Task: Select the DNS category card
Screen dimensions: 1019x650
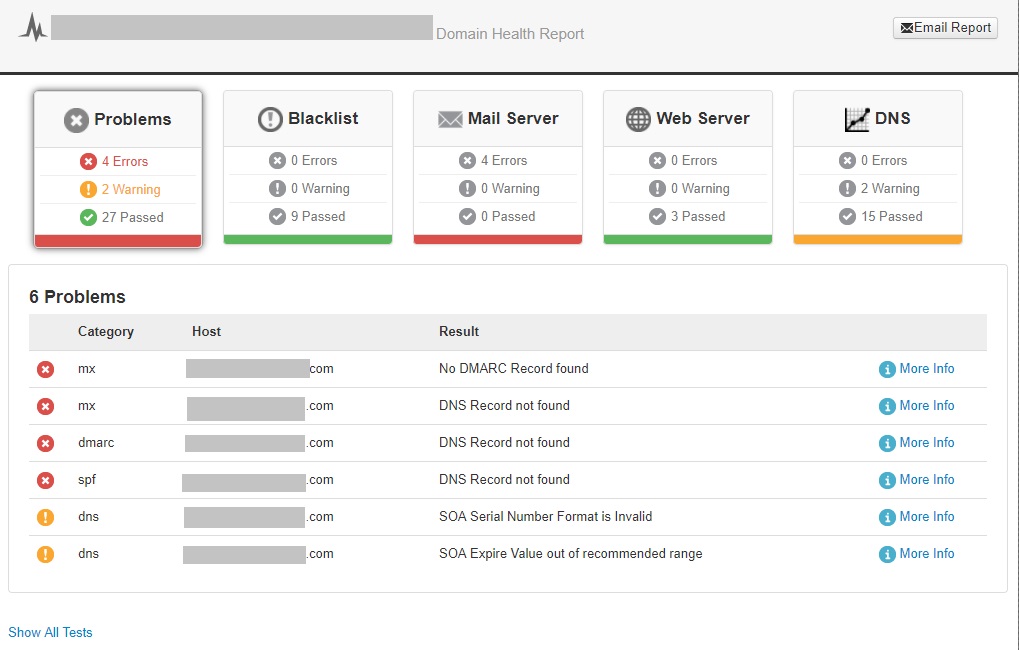Action: pos(877,167)
